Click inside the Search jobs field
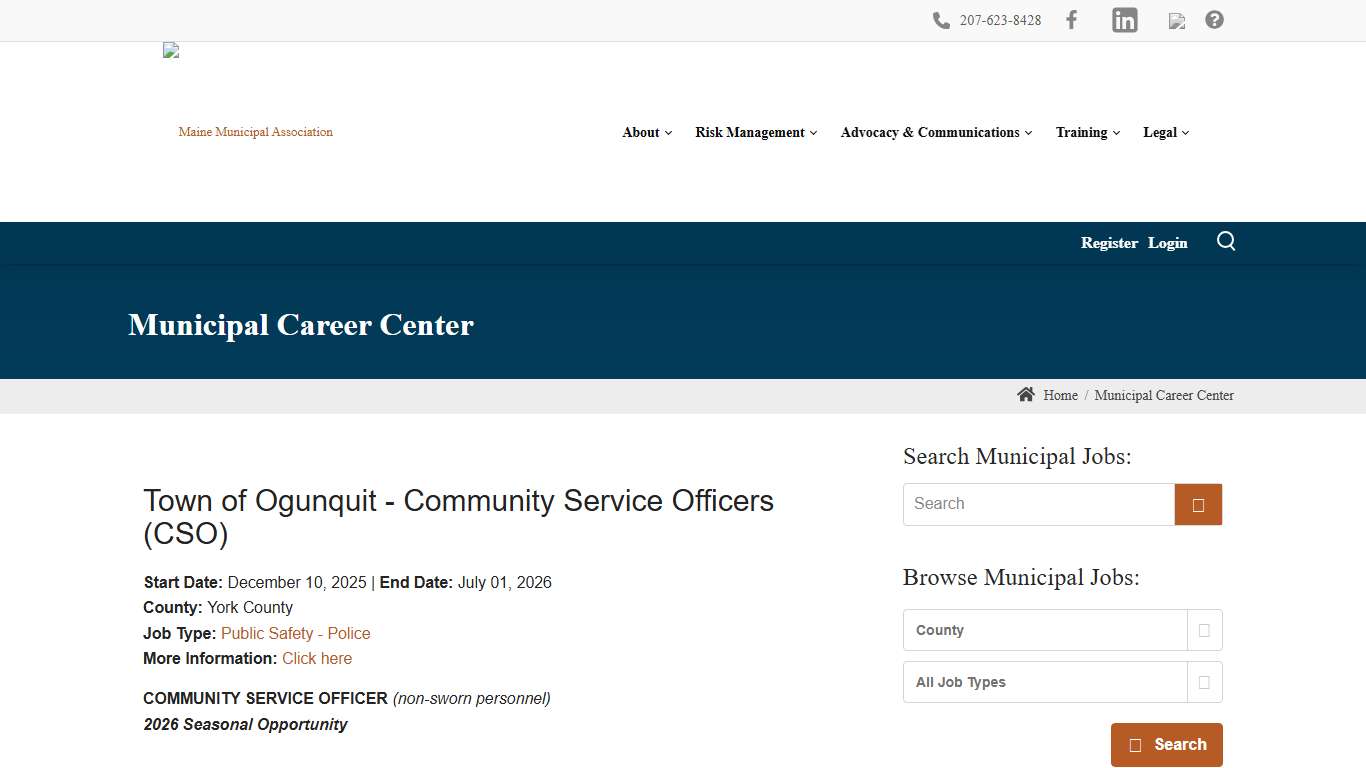The image size is (1366, 768). (1038, 504)
